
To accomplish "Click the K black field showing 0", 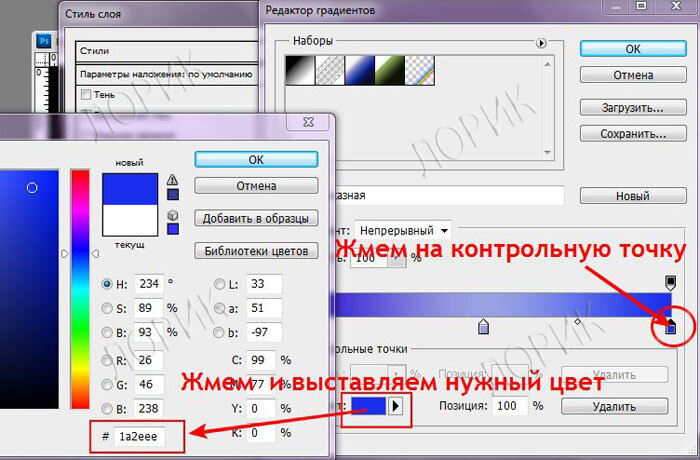I will pyautogui.click(x=261, y=433).
